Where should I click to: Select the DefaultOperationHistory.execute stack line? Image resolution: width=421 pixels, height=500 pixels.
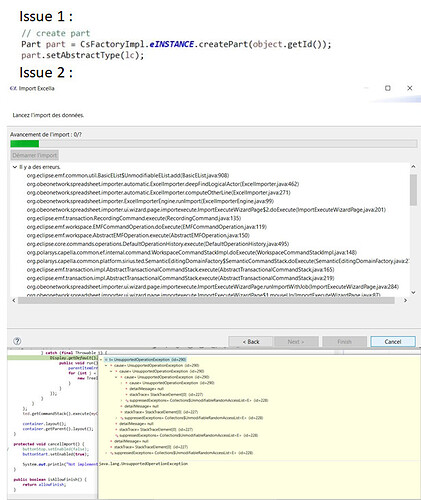tap(158, 244)
